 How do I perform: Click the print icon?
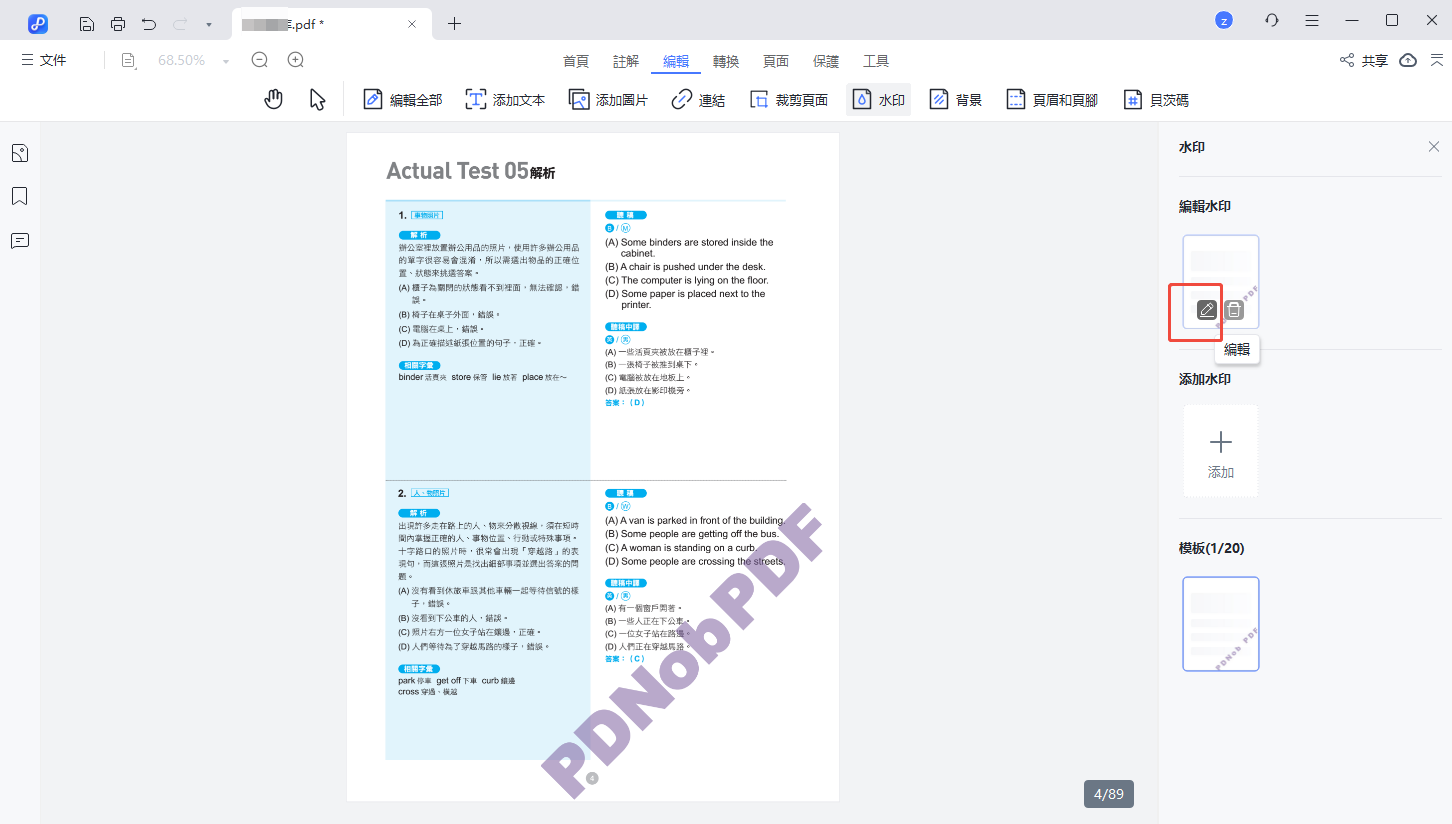(118, 23)
